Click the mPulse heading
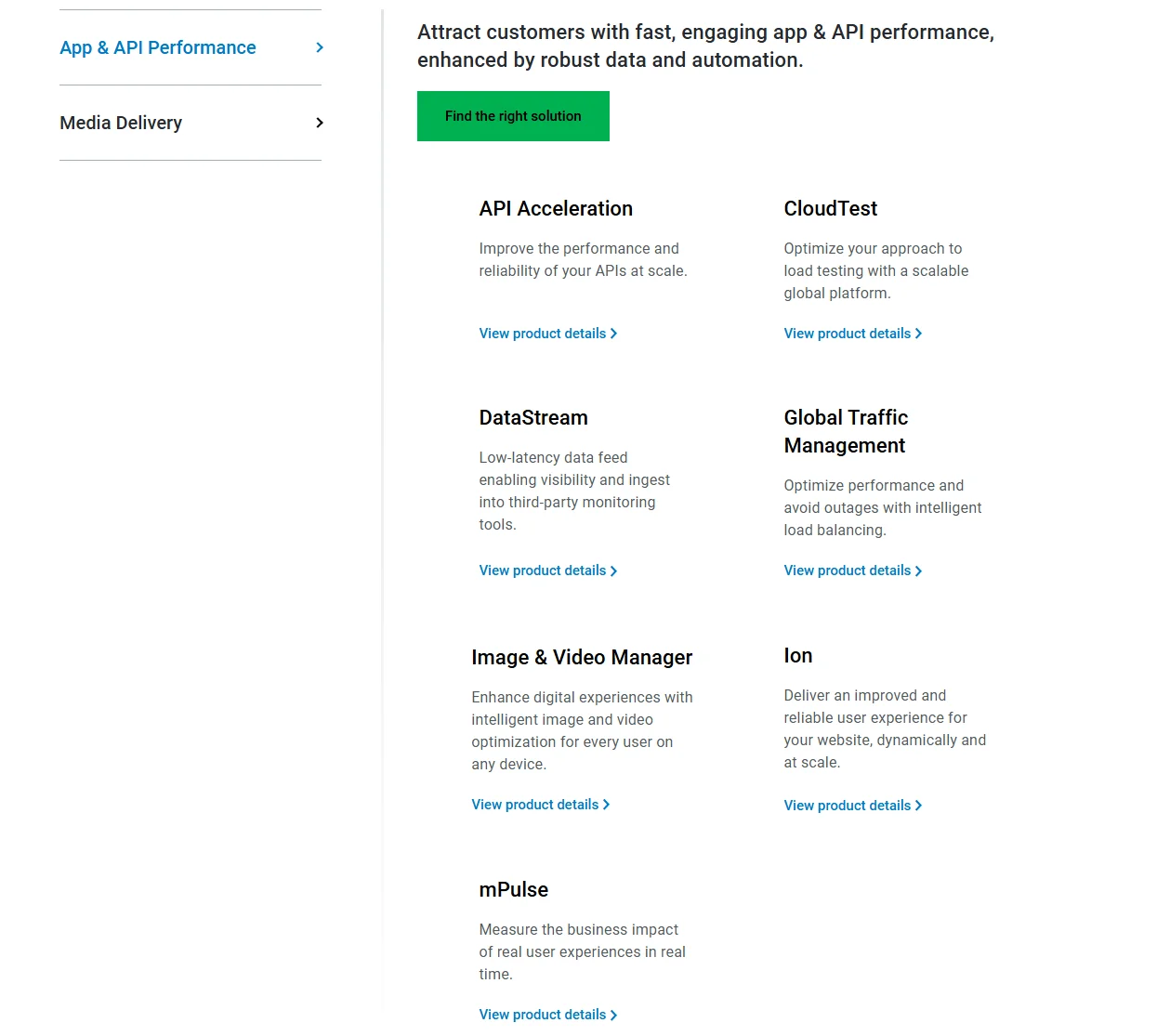 pyautogui.click(x=514, y=889)
